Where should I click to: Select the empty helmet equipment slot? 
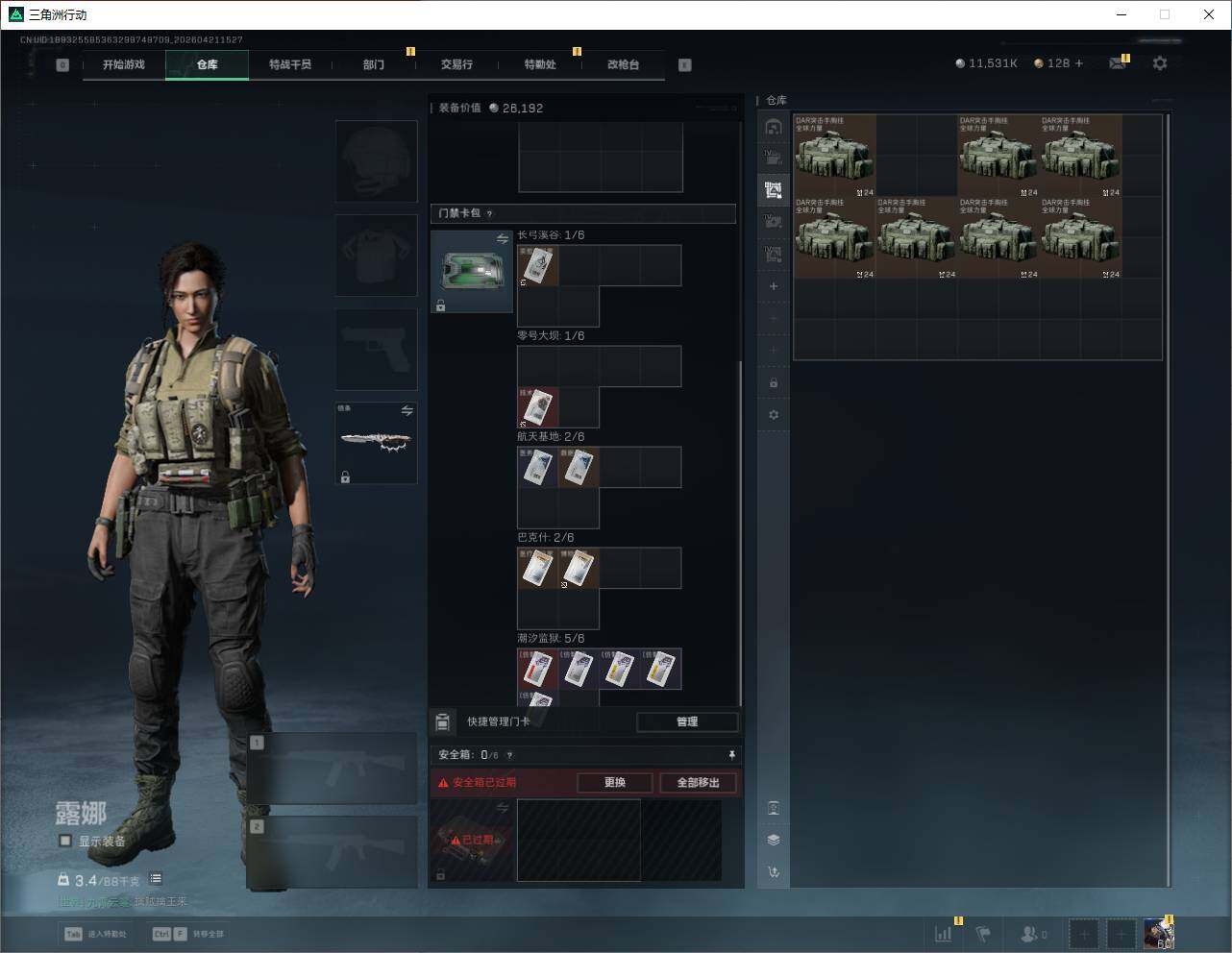(x=377, y=161)
